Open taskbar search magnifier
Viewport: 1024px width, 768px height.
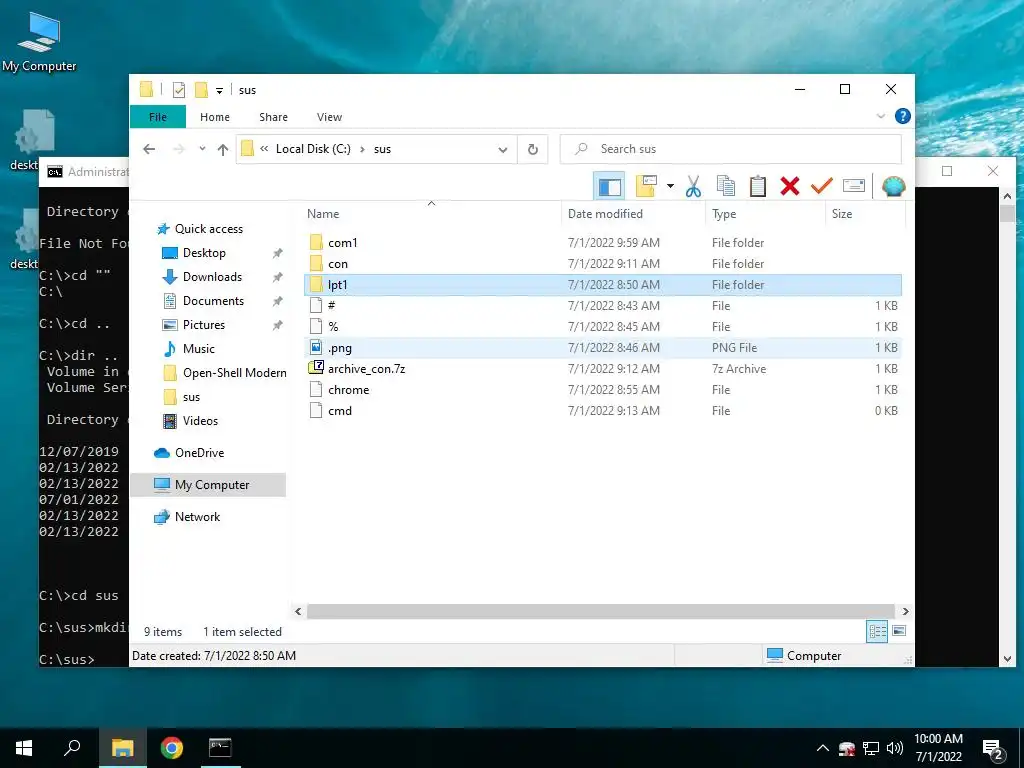(x=72, y=748)
